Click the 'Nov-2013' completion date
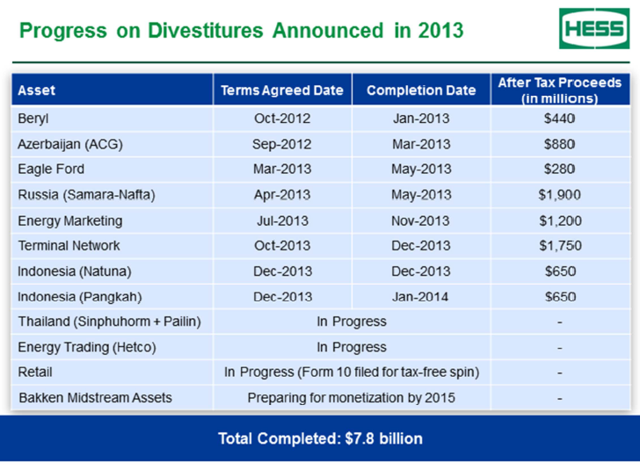This screenshot has height=470, width=640. tap(421, 221)
